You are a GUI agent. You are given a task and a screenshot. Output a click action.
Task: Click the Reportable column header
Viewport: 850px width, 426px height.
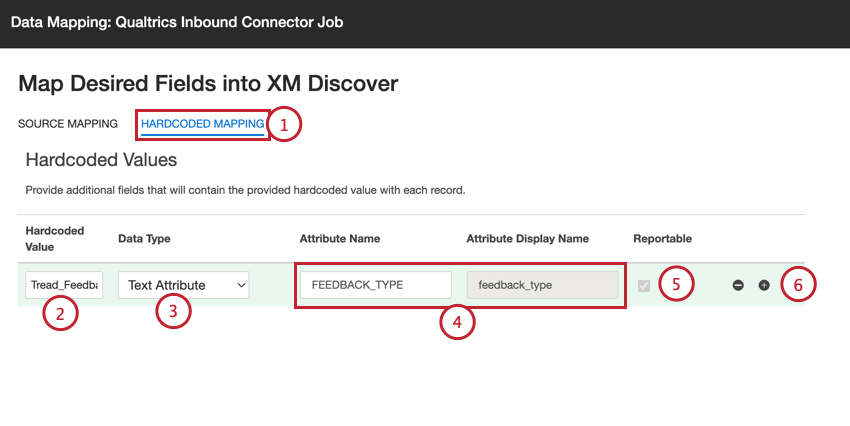[x=662, y=239]
